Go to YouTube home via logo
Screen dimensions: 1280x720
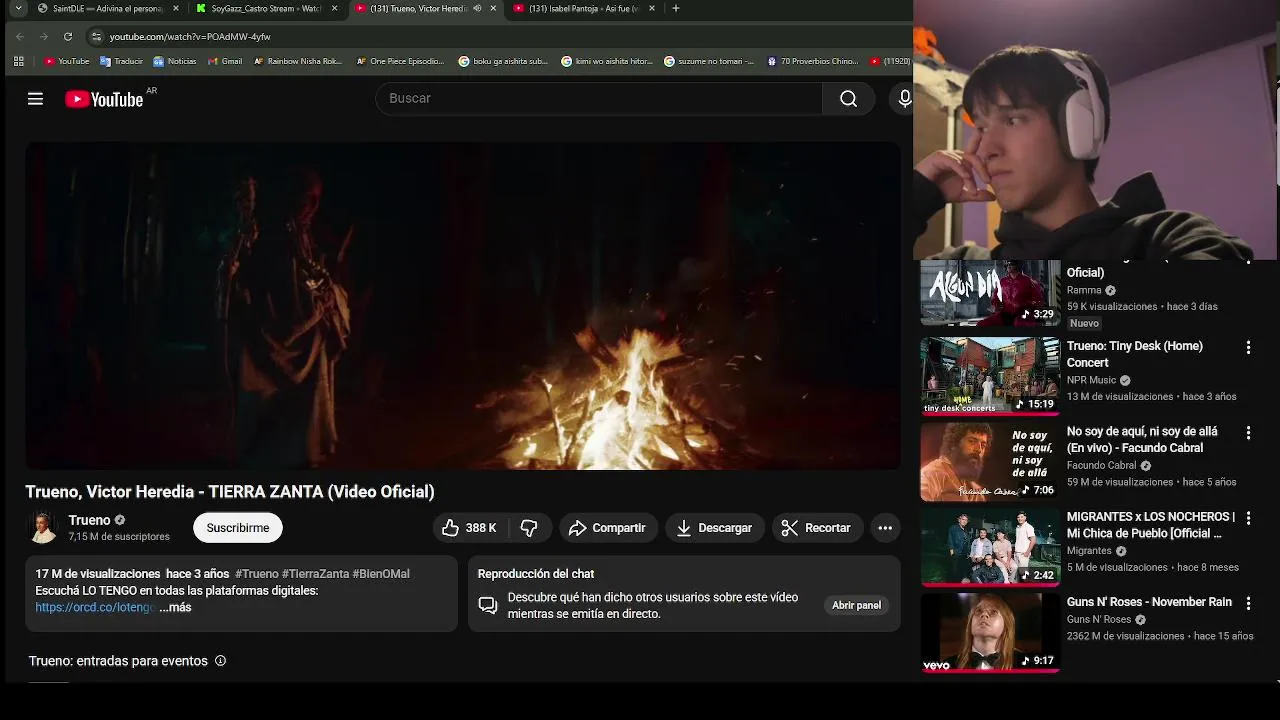pyautogui.click(x=104, y=99)
